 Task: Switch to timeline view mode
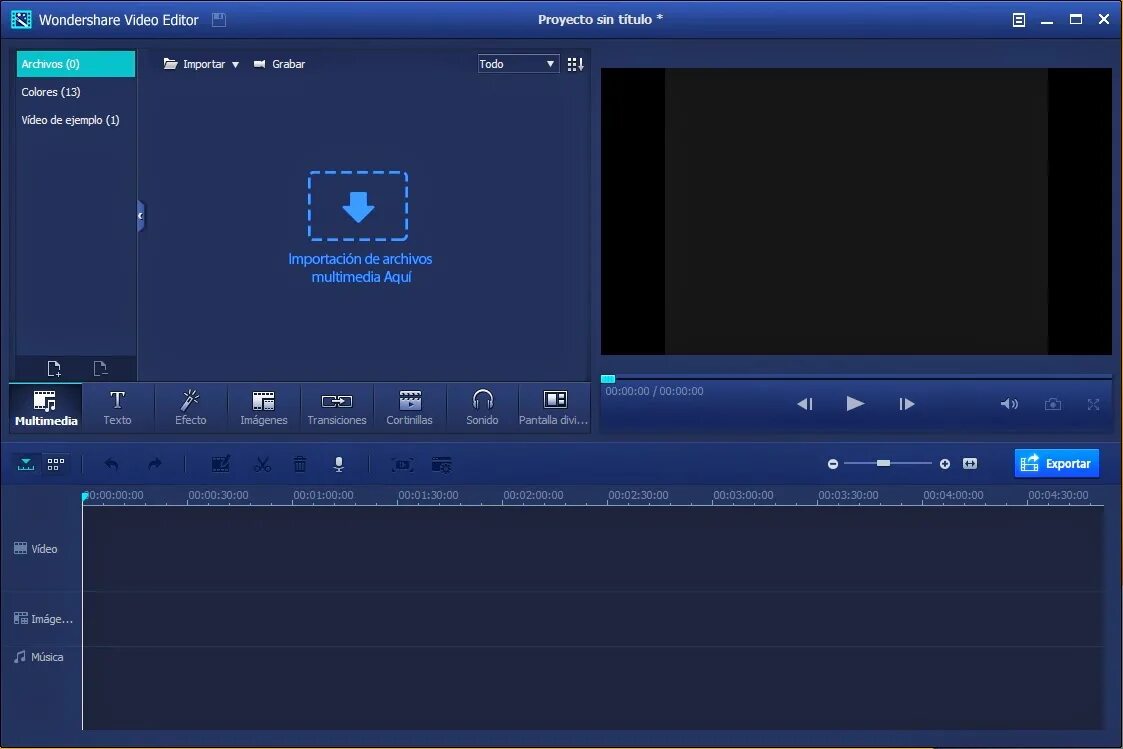click(26, 464)
